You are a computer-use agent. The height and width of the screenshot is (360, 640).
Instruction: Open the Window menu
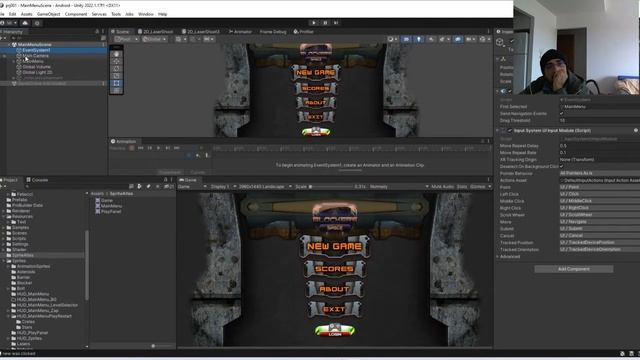pos(146,14)
